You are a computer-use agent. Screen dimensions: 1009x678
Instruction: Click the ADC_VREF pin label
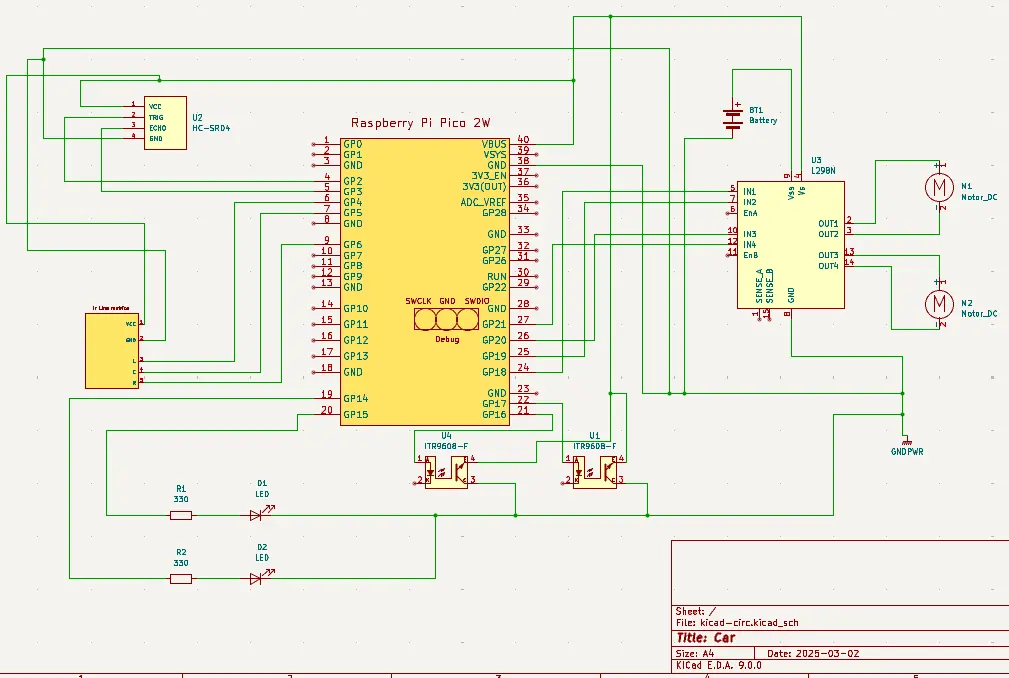coord(484,202)
